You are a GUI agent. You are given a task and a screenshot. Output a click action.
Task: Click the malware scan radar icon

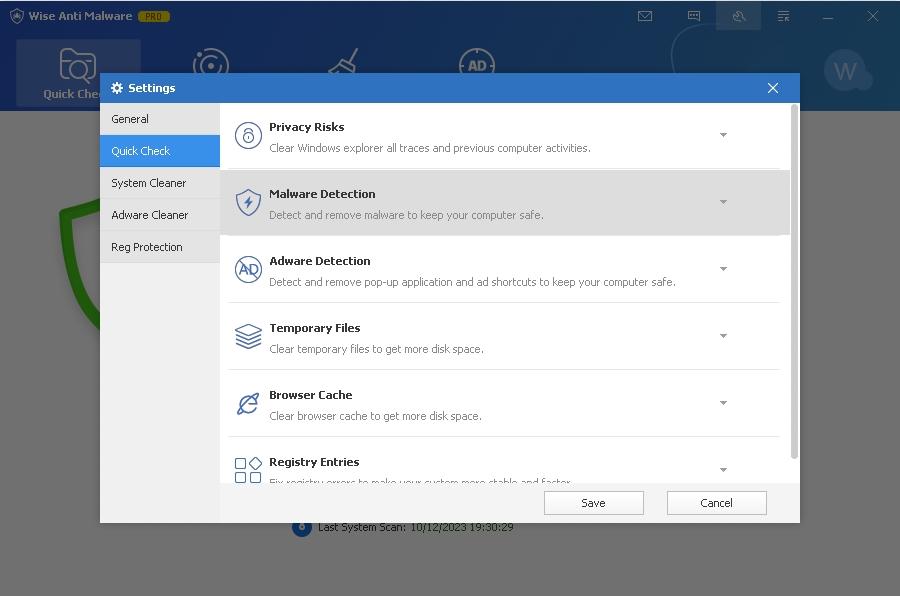click(211, 61)
